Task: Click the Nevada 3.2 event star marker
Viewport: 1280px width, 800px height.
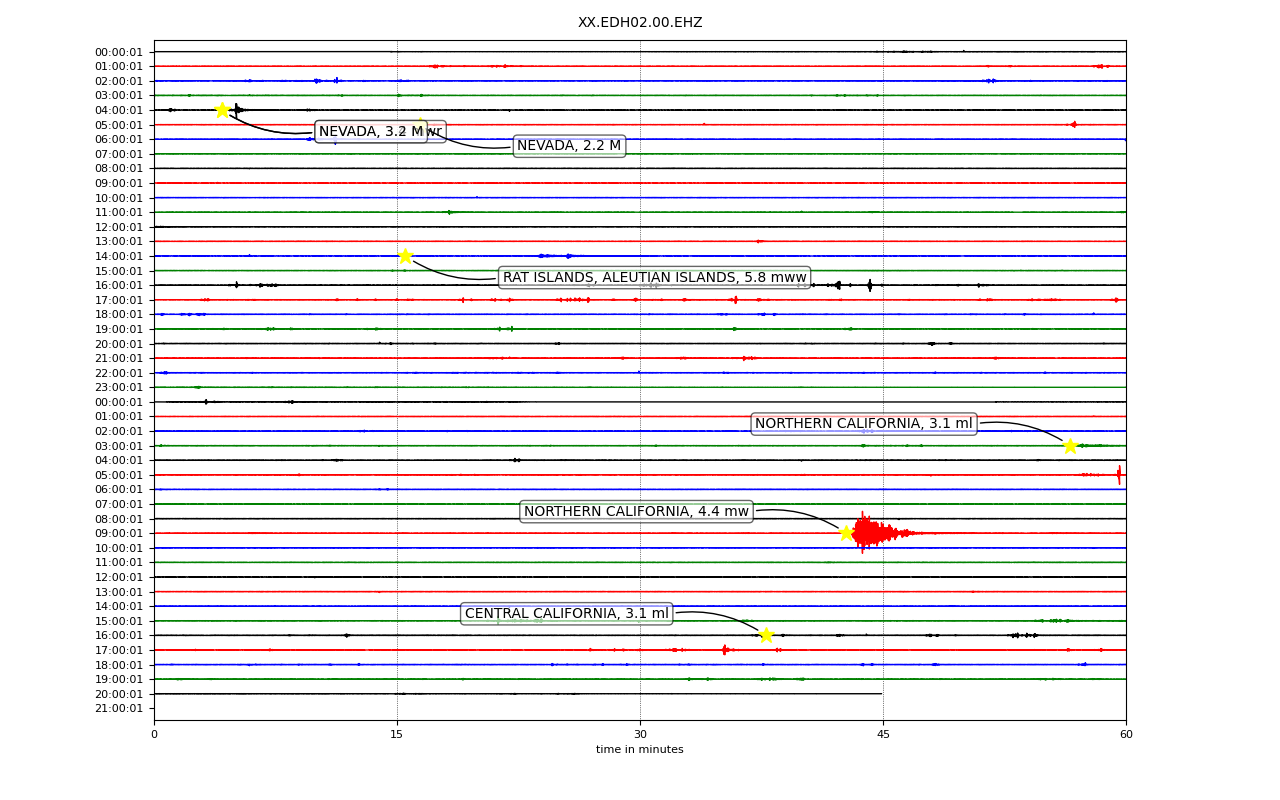Action: pyautogui.click(x=222, y=110)
